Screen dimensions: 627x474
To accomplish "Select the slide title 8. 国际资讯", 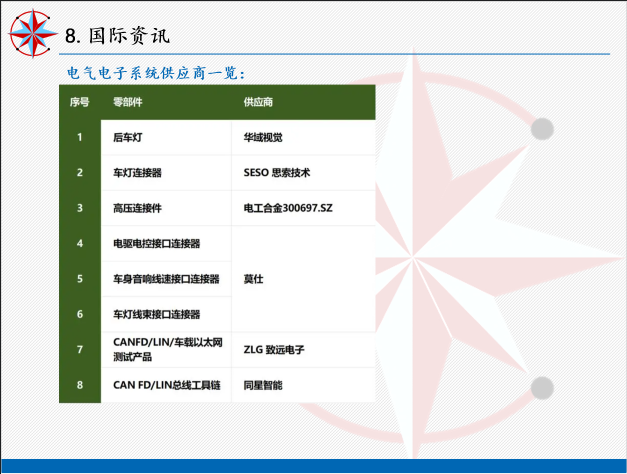I will click(117, 35).
